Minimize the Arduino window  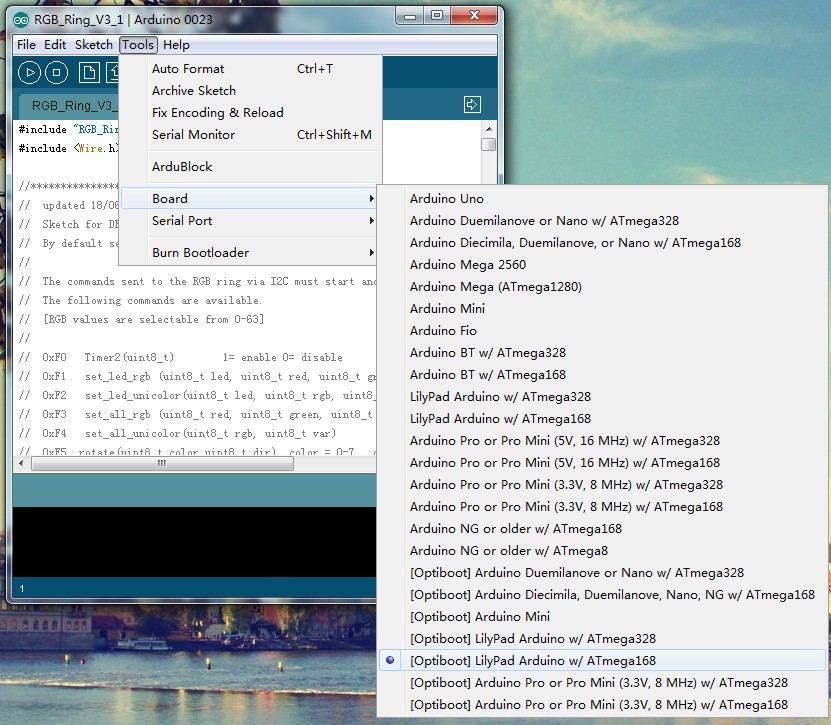pos(410,16)
